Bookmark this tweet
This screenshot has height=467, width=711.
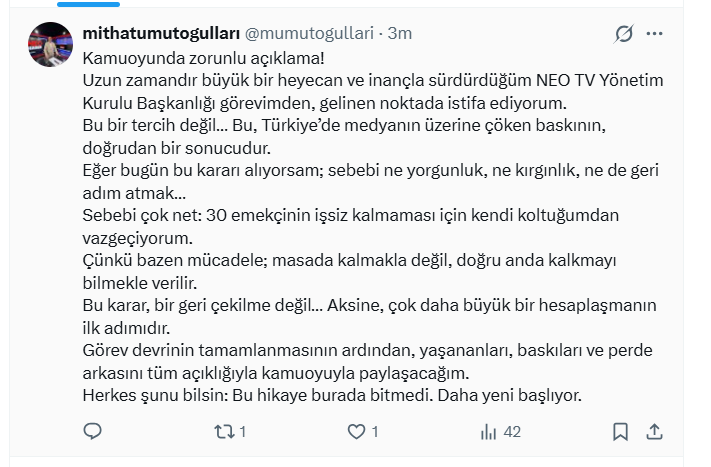point(620,431)
